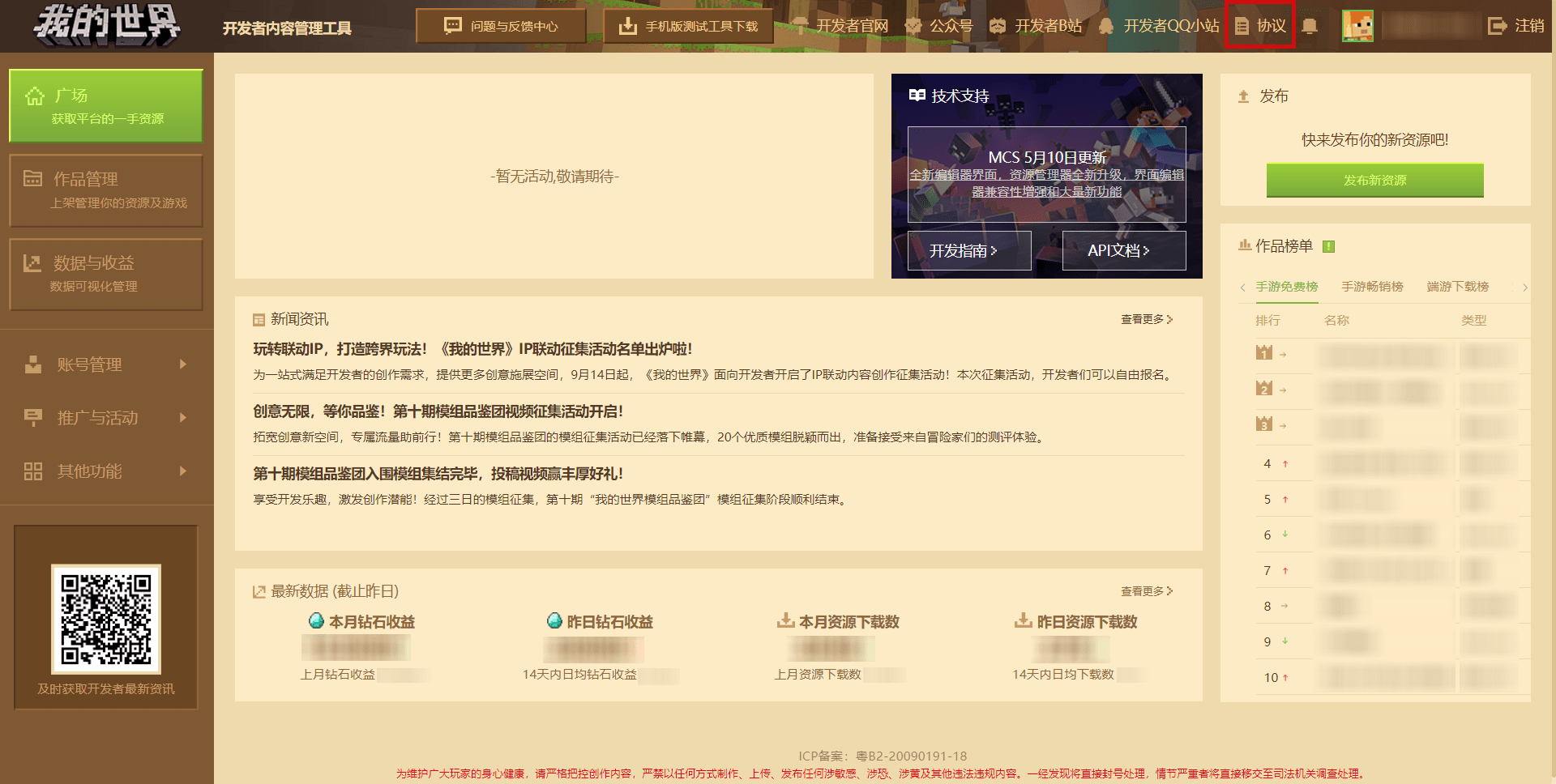Expand the 账号管理 sidebar menu
This screenshot has height=784, width=1556.
point(106,364)
